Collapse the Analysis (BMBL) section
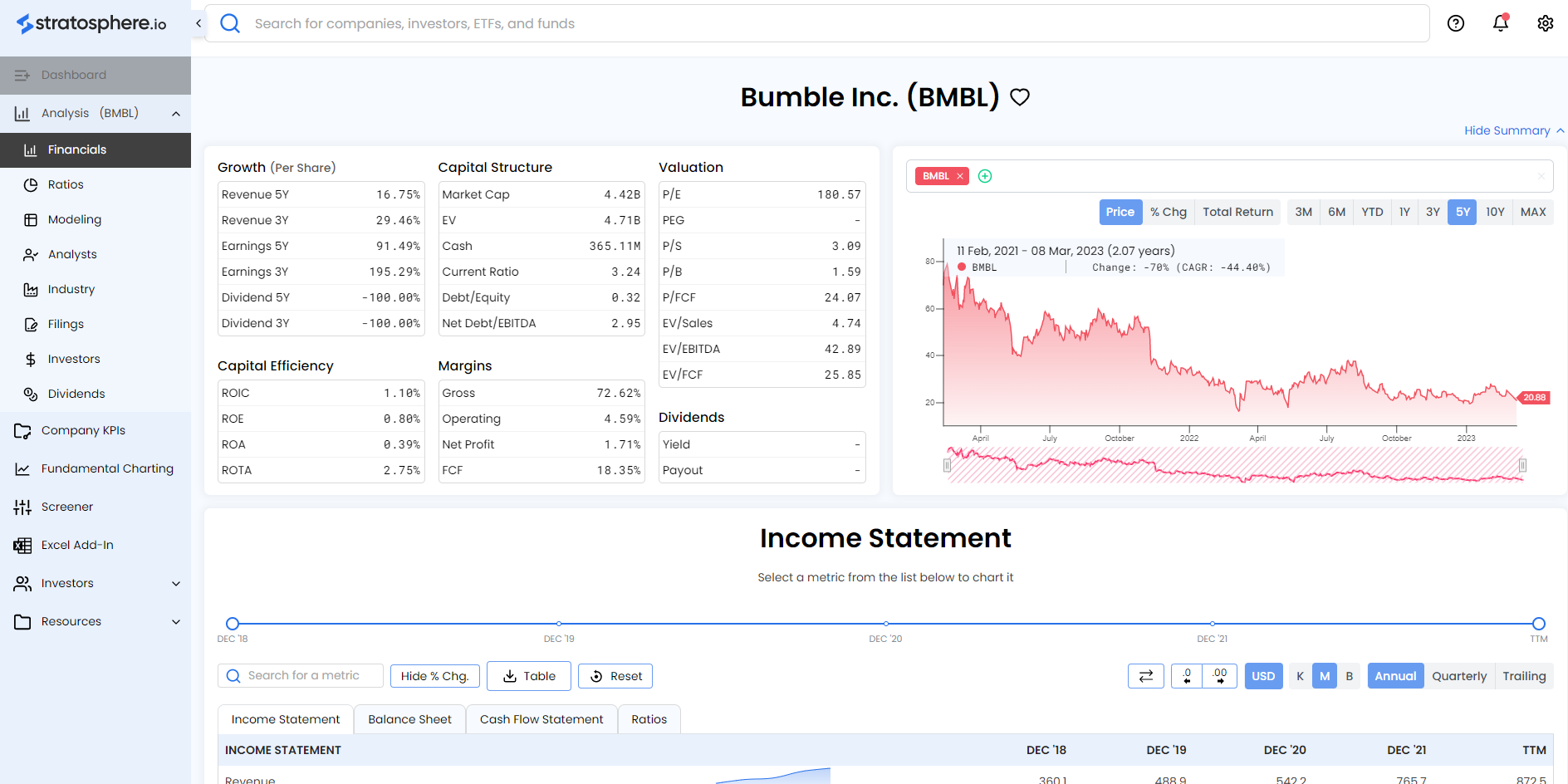Viewport: 1568px width, 784px height. 176,114
